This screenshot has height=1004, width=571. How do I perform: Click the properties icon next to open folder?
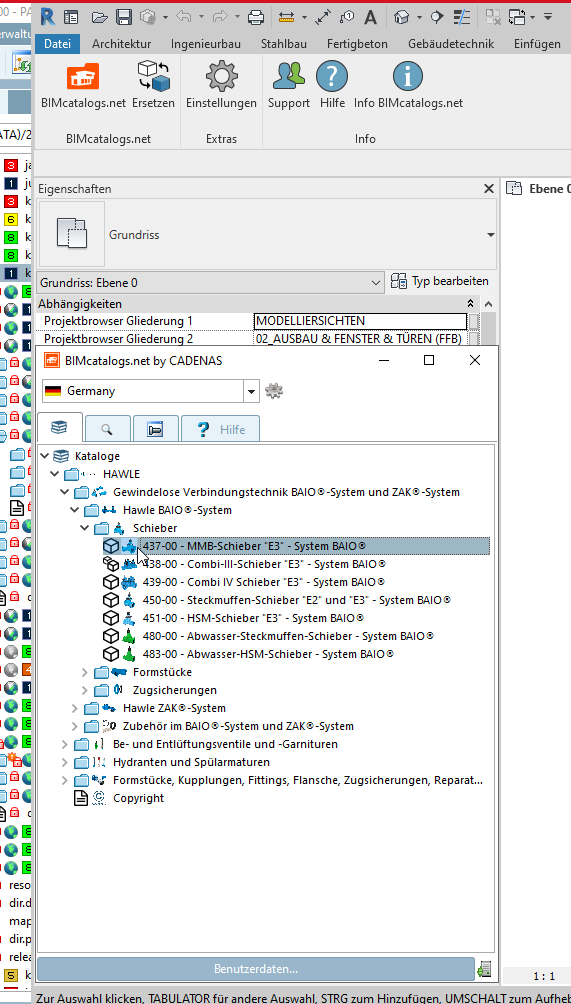click(71, 17)
